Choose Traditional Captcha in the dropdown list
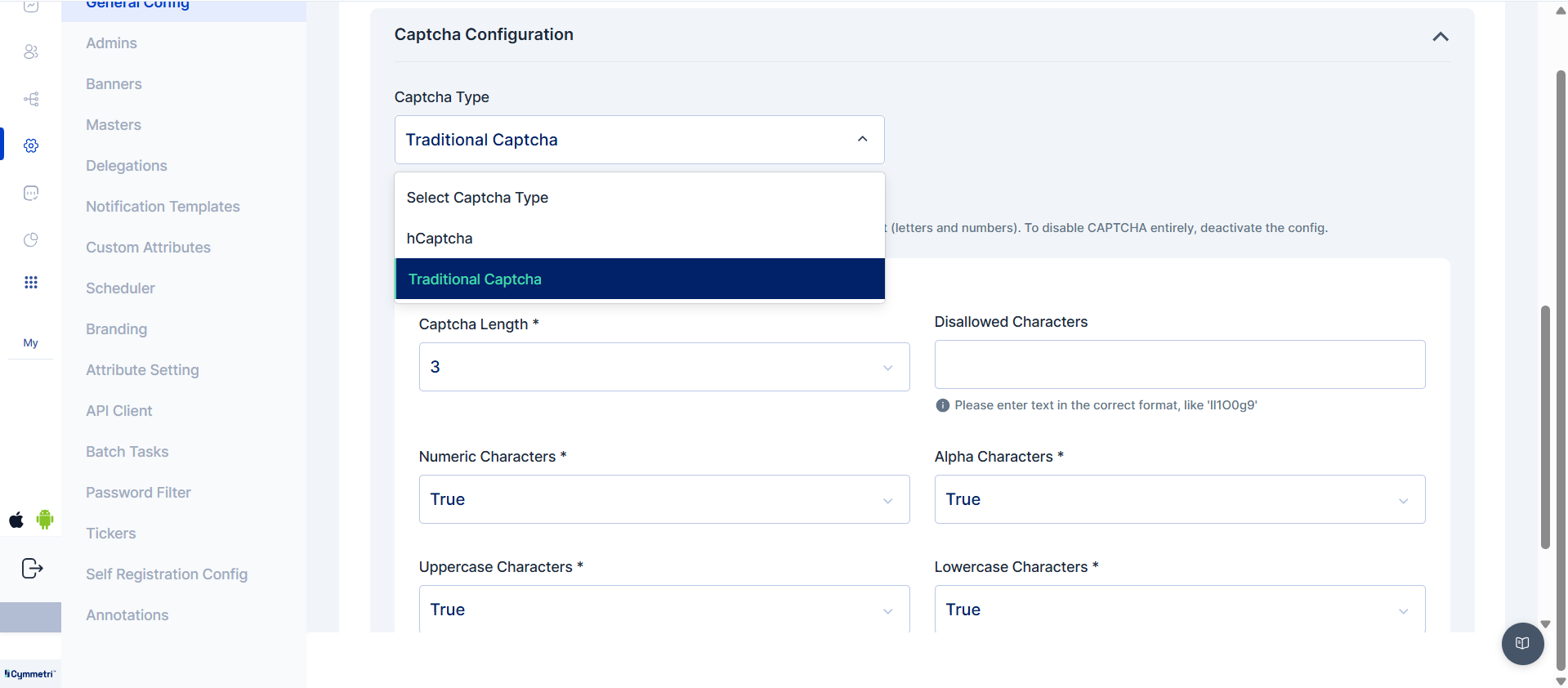Viewport: 1568px width, 688px height. point(475,279)
